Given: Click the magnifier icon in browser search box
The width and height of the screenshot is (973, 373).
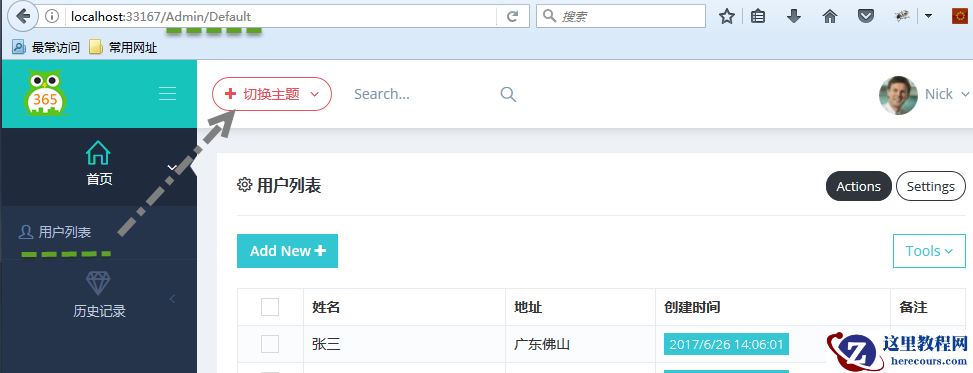Looking at the screenshot, I should coord(549,16).
